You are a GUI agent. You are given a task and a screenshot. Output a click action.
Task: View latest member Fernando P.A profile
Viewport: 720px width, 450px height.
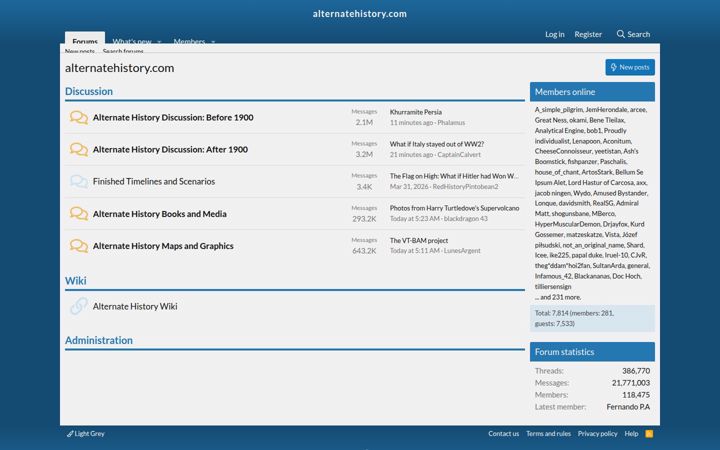[628, 407]
